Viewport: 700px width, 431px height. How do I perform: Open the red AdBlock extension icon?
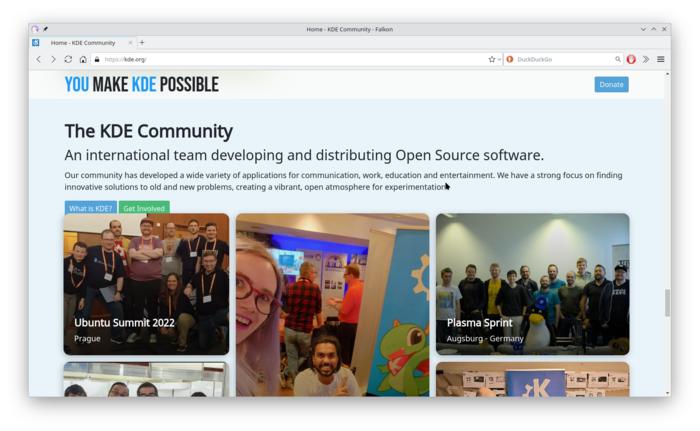click(631, 59)
